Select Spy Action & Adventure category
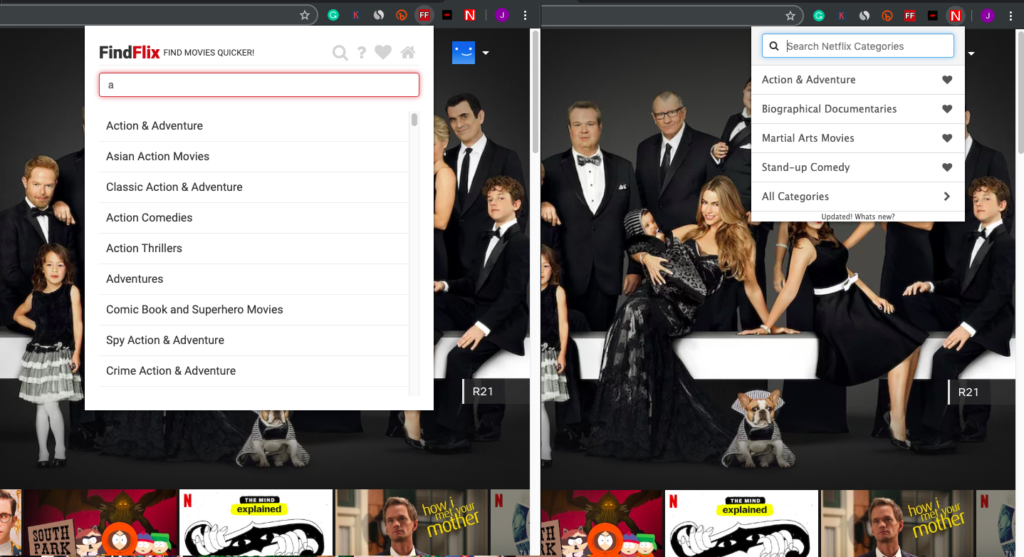This screenshot has width=1024, height=557. (x=254, y=340)
